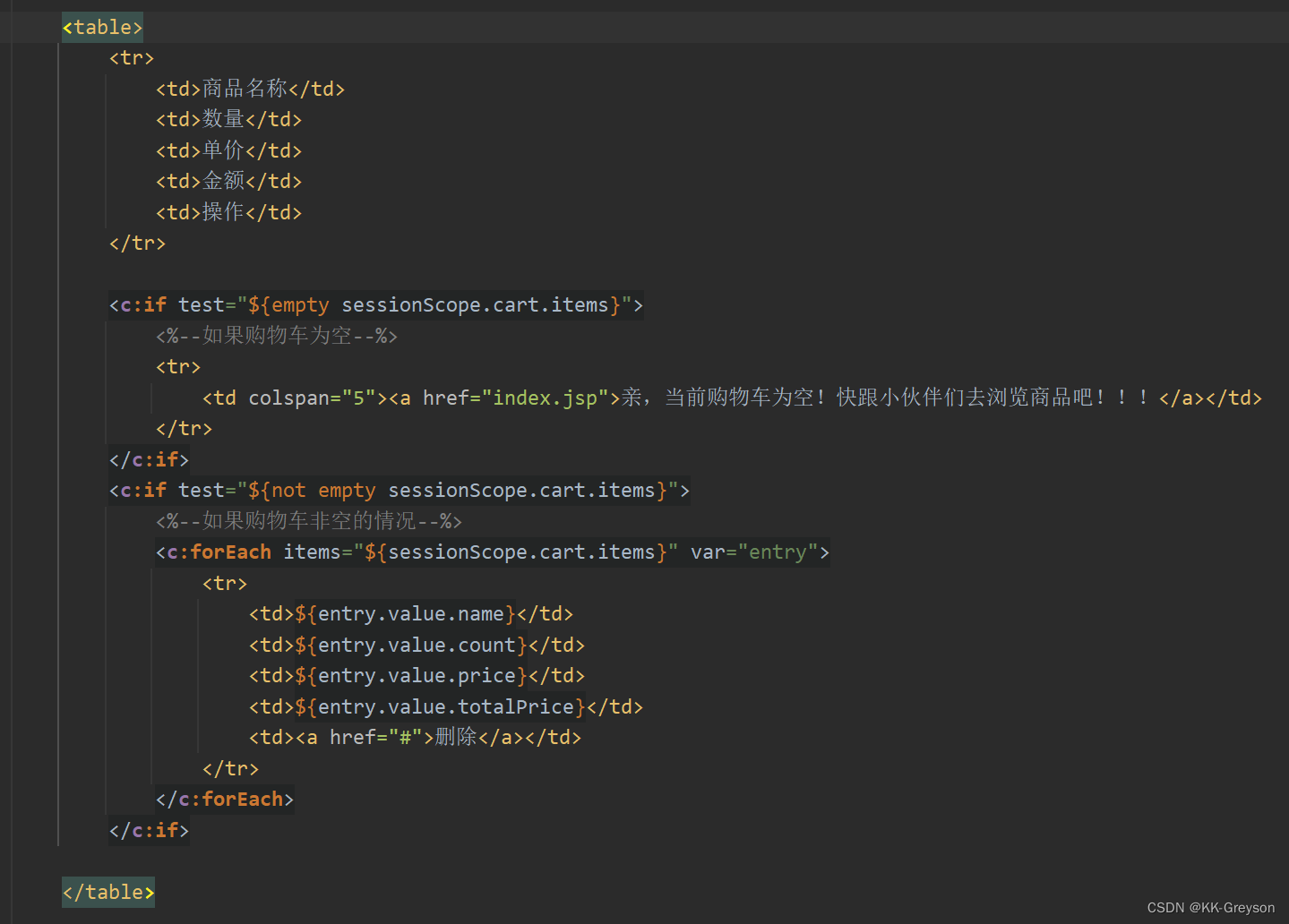
Task: Click the closing </c:forEach> tag
Action: 225,800
